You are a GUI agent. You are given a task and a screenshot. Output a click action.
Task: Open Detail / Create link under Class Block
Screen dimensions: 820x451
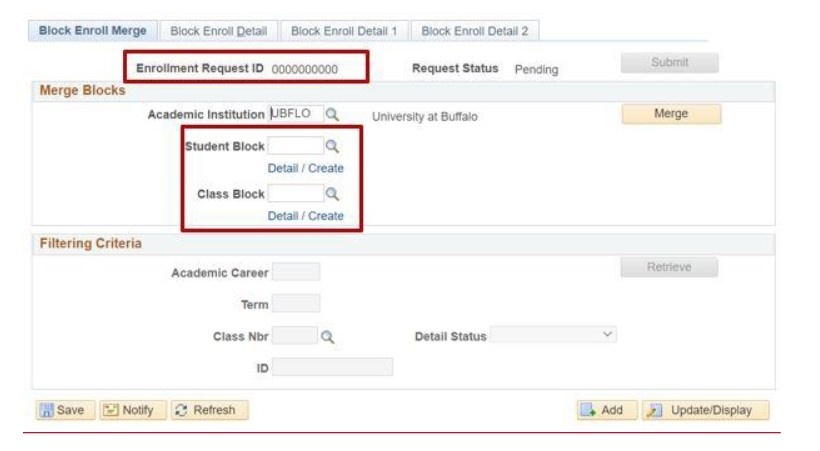click(305, 216)
